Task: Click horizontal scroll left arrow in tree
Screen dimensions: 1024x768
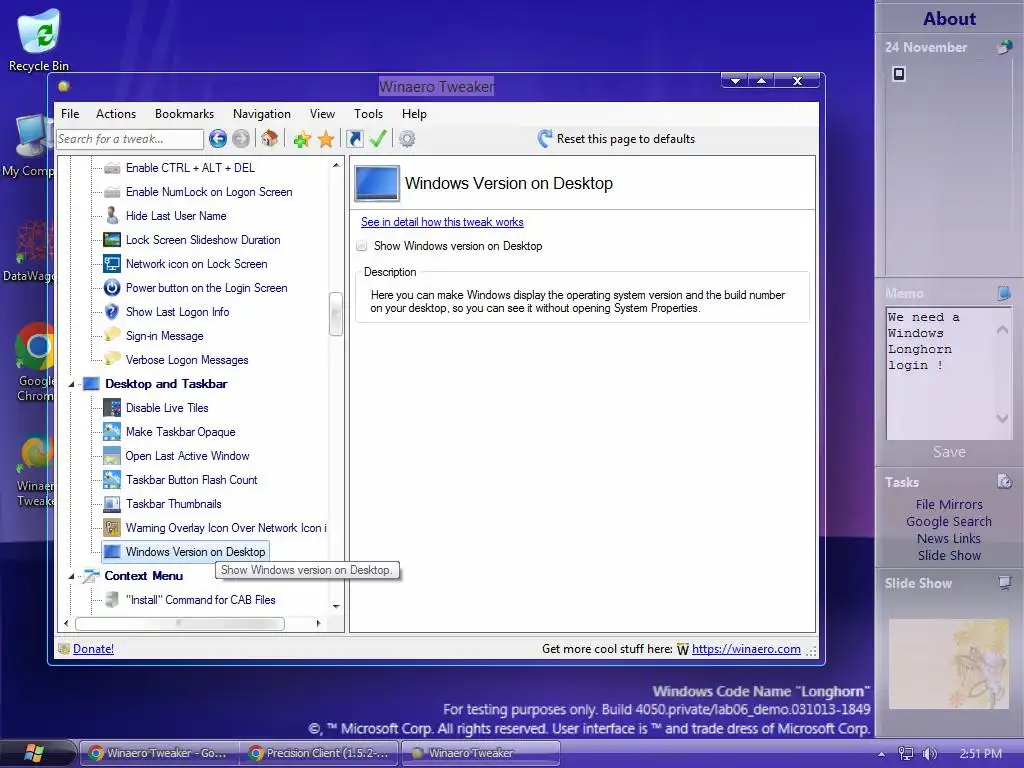Action: [66, 623]
